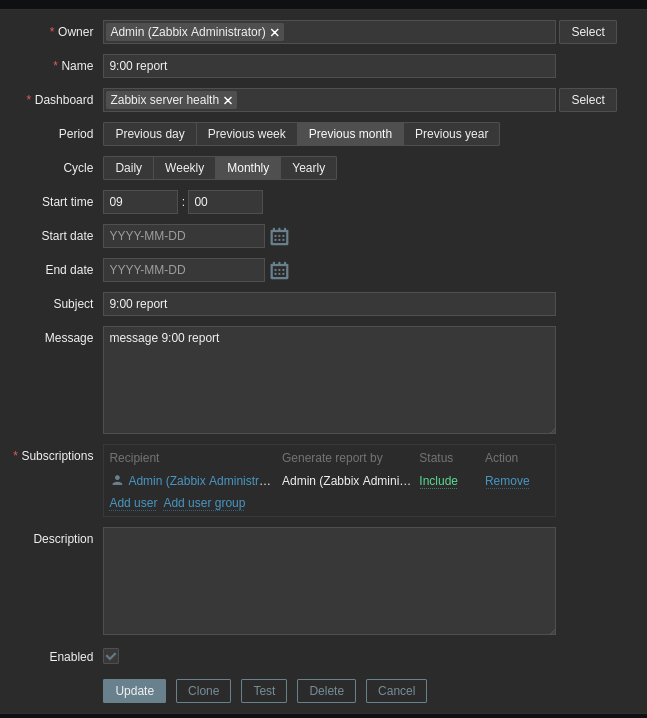Remove Admin from the Owner field
647x718 pixels.
point(275,33)
